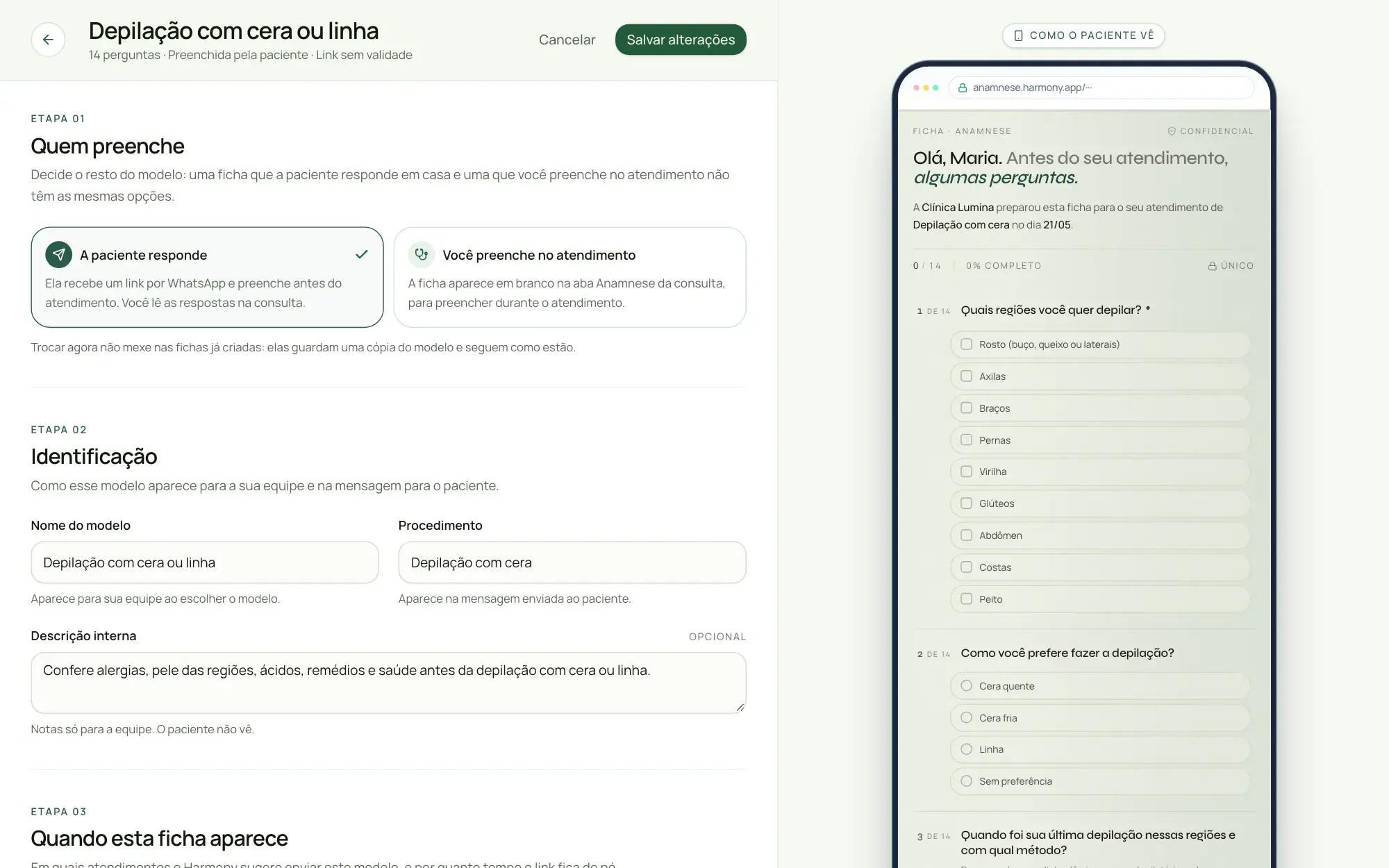Viewport: 1389px width, 868px height.
Task: Click question 'Como você prefere fazer a depilação?'
Action: click(x=1067, y=653)
